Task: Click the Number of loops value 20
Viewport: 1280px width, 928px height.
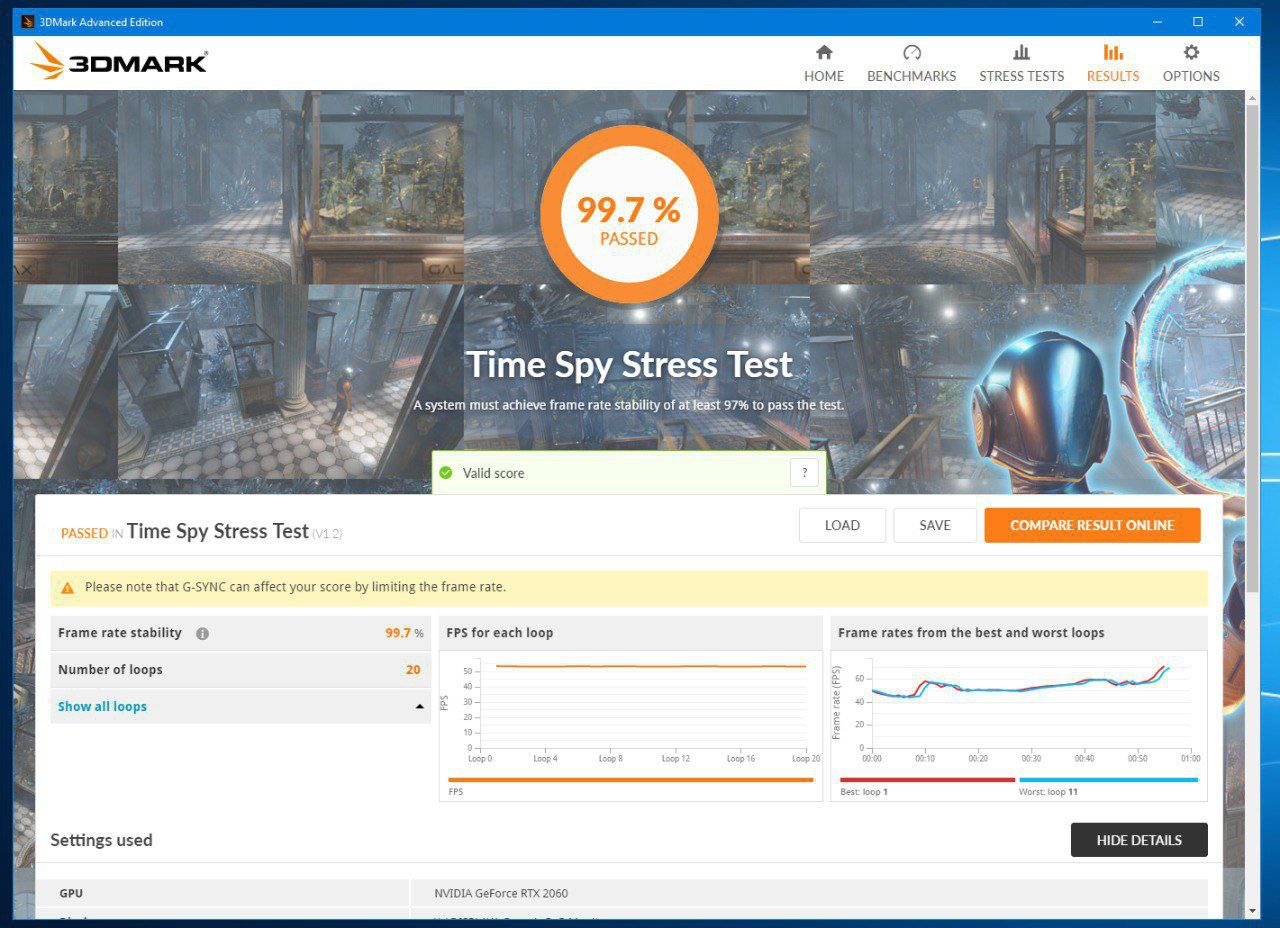Action: point(413,670)
